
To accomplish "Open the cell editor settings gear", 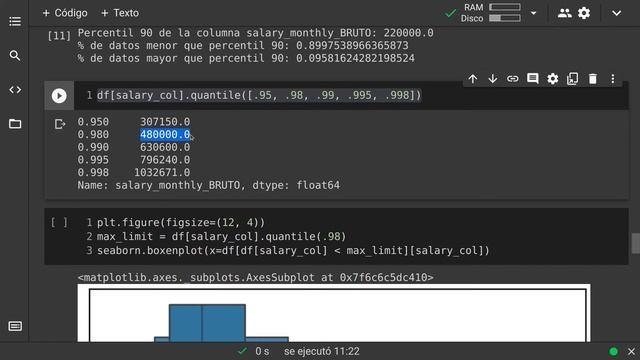I will (553, 79).
